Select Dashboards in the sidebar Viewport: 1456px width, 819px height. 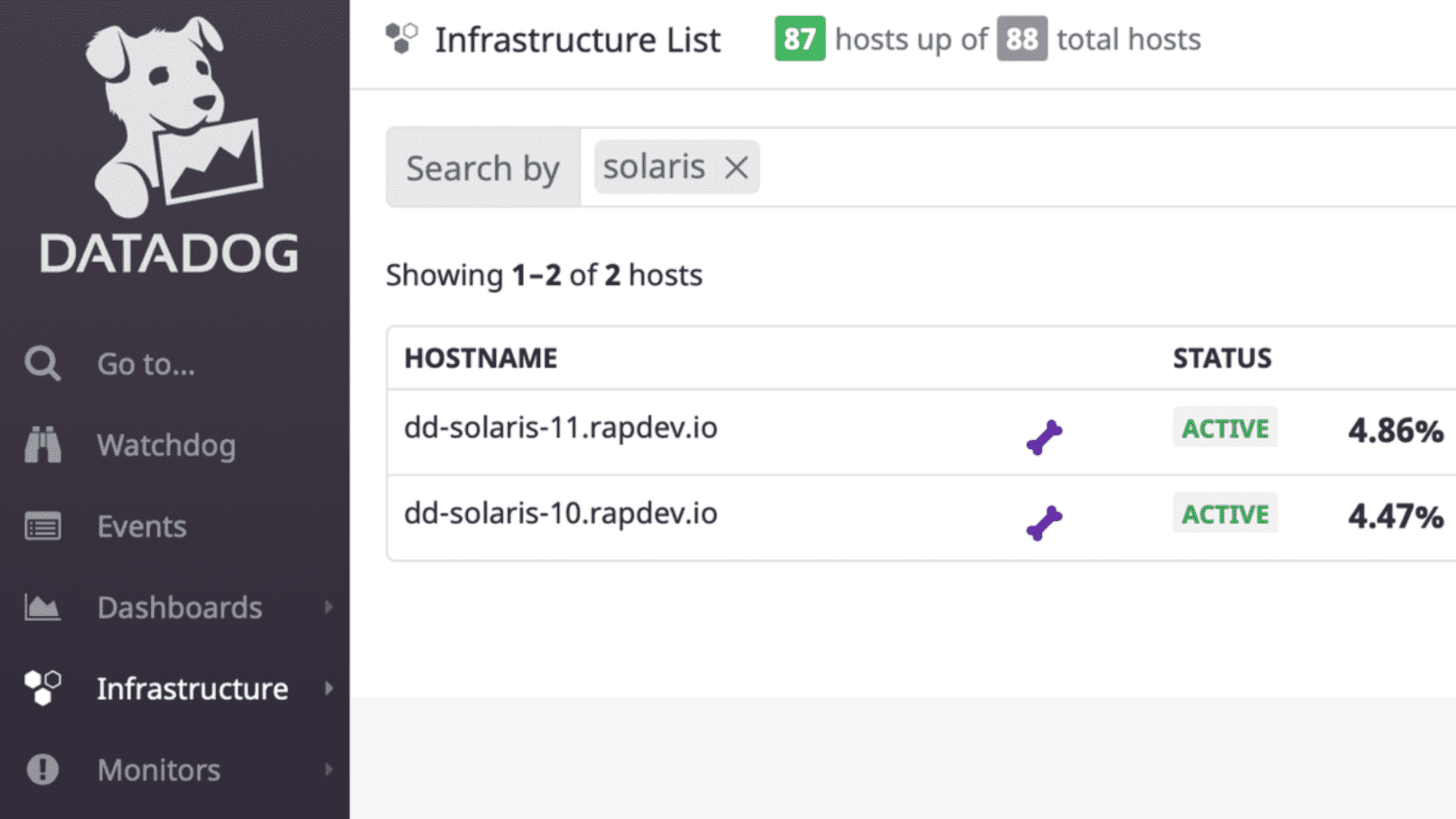pos(180,607)
